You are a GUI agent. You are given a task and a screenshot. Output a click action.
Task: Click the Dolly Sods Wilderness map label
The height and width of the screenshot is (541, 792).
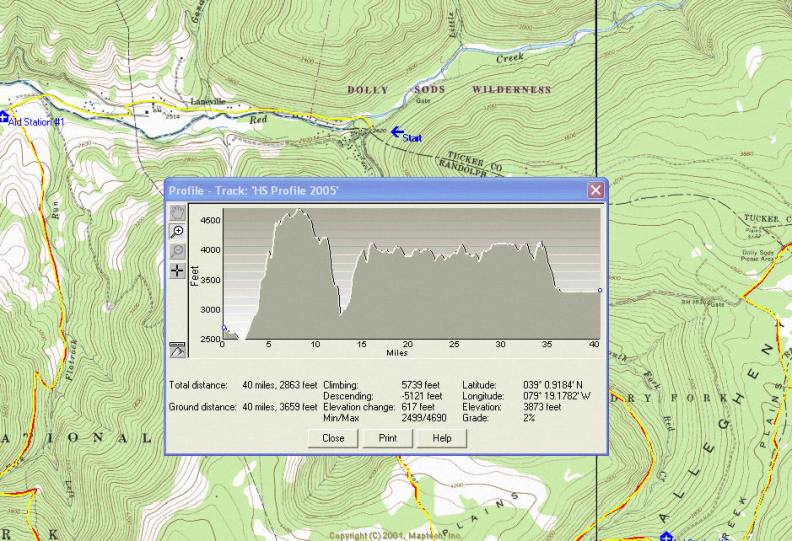coord(449,90)
